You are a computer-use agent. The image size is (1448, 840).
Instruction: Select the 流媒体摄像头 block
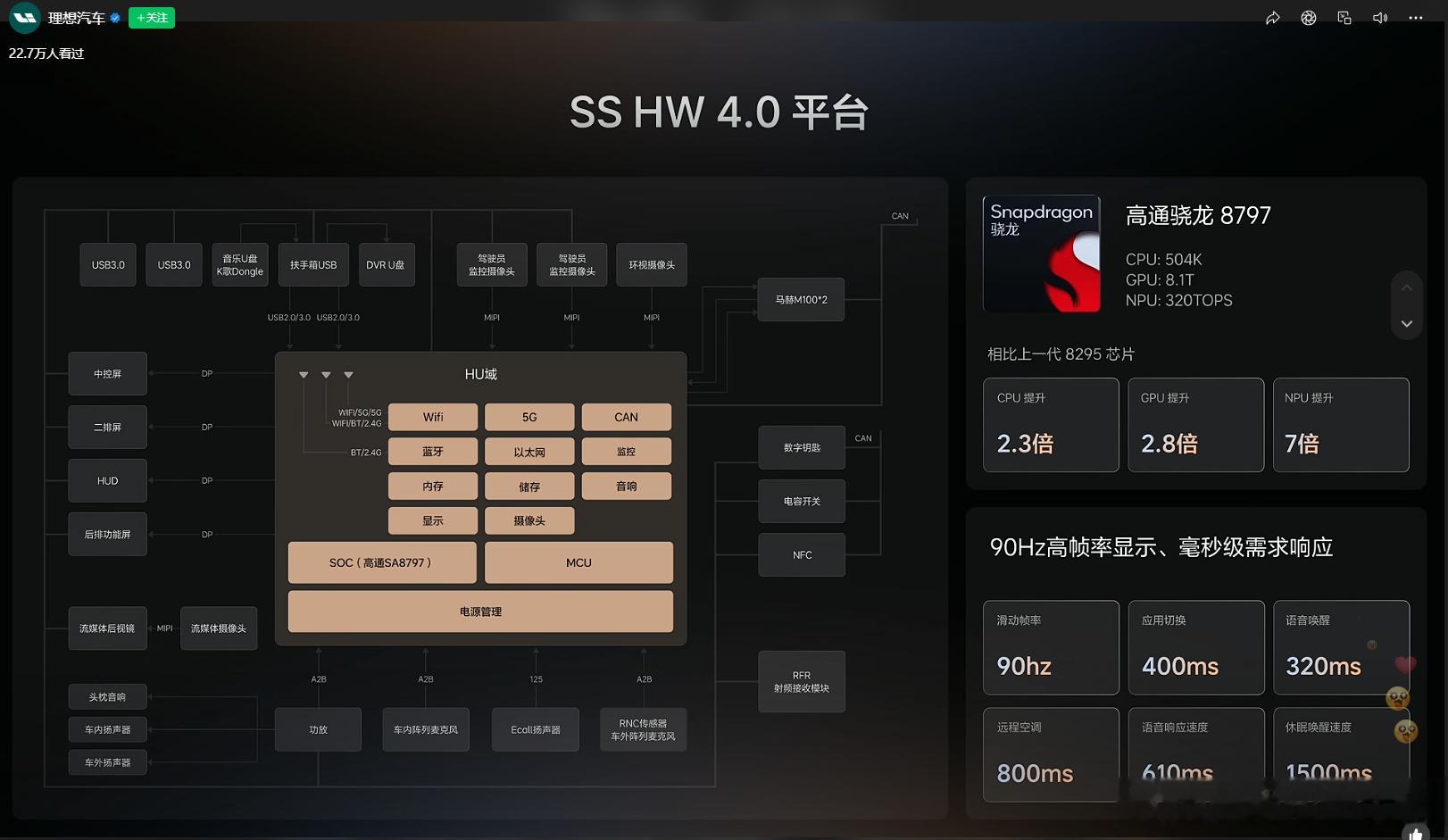click(x=219, y=628)
